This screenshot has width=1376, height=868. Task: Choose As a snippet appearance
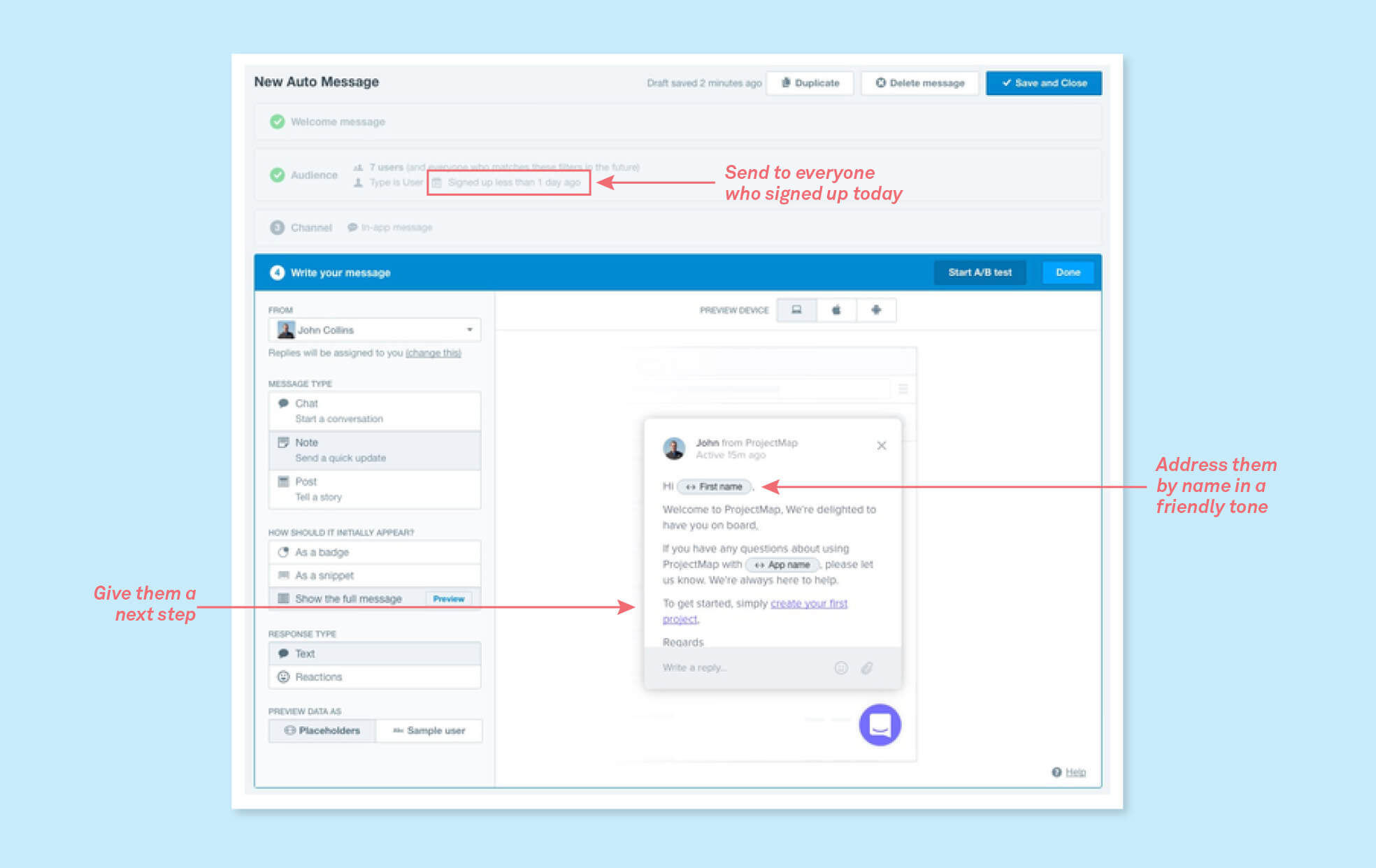click(375, 575)
